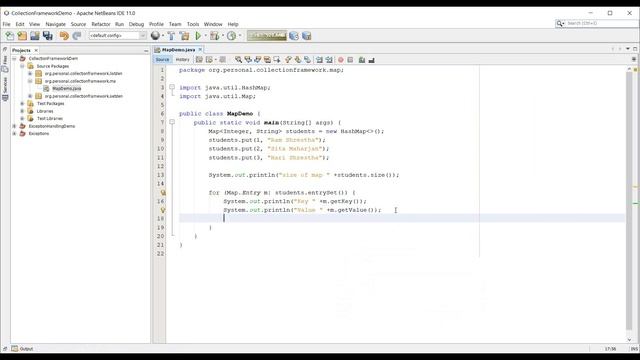Click the Undo toolbar icon
The height and width of the screenshot is (360, 640).
click(64, 36)
